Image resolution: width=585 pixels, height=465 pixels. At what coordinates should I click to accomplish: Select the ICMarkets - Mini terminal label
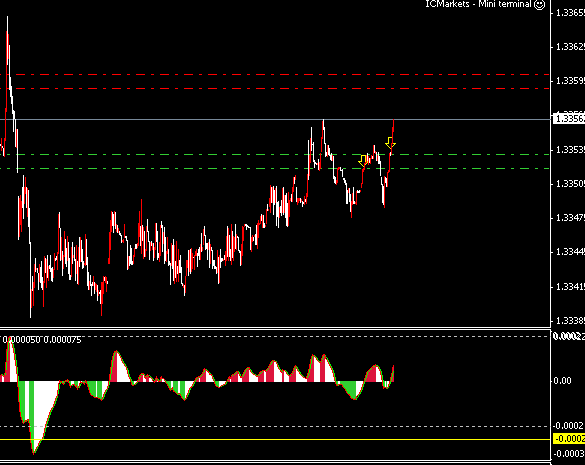[478, 4]
